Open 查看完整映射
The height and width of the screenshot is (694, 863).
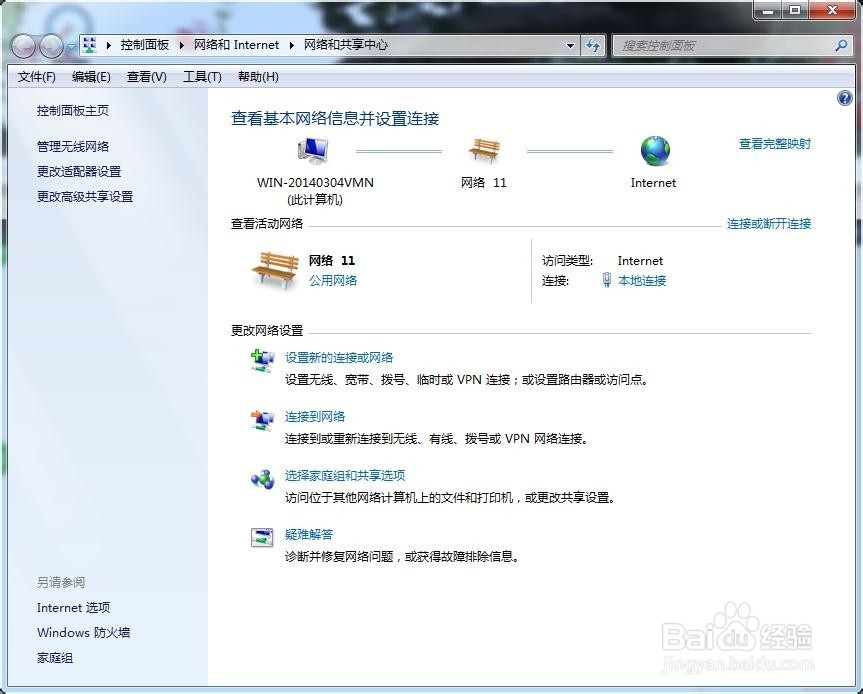773,143
